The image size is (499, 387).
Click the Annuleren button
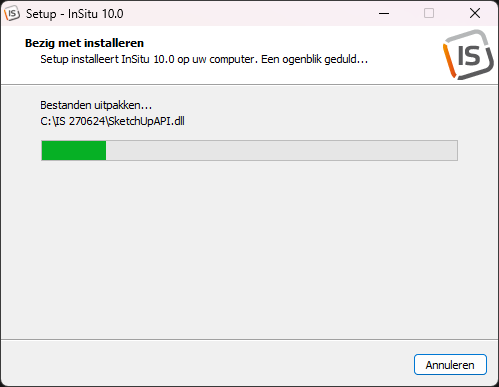(x=450, y=365)
